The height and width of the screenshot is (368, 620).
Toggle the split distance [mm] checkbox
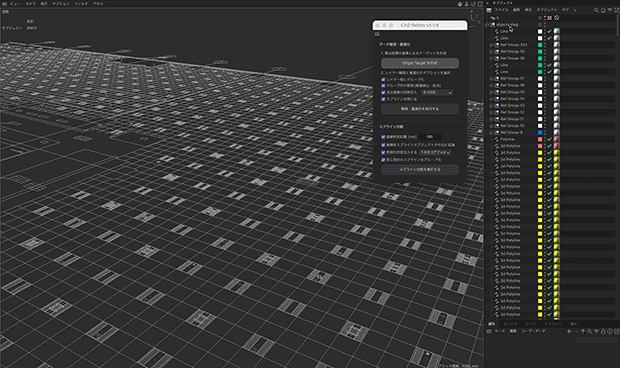(x=383, y=137)
